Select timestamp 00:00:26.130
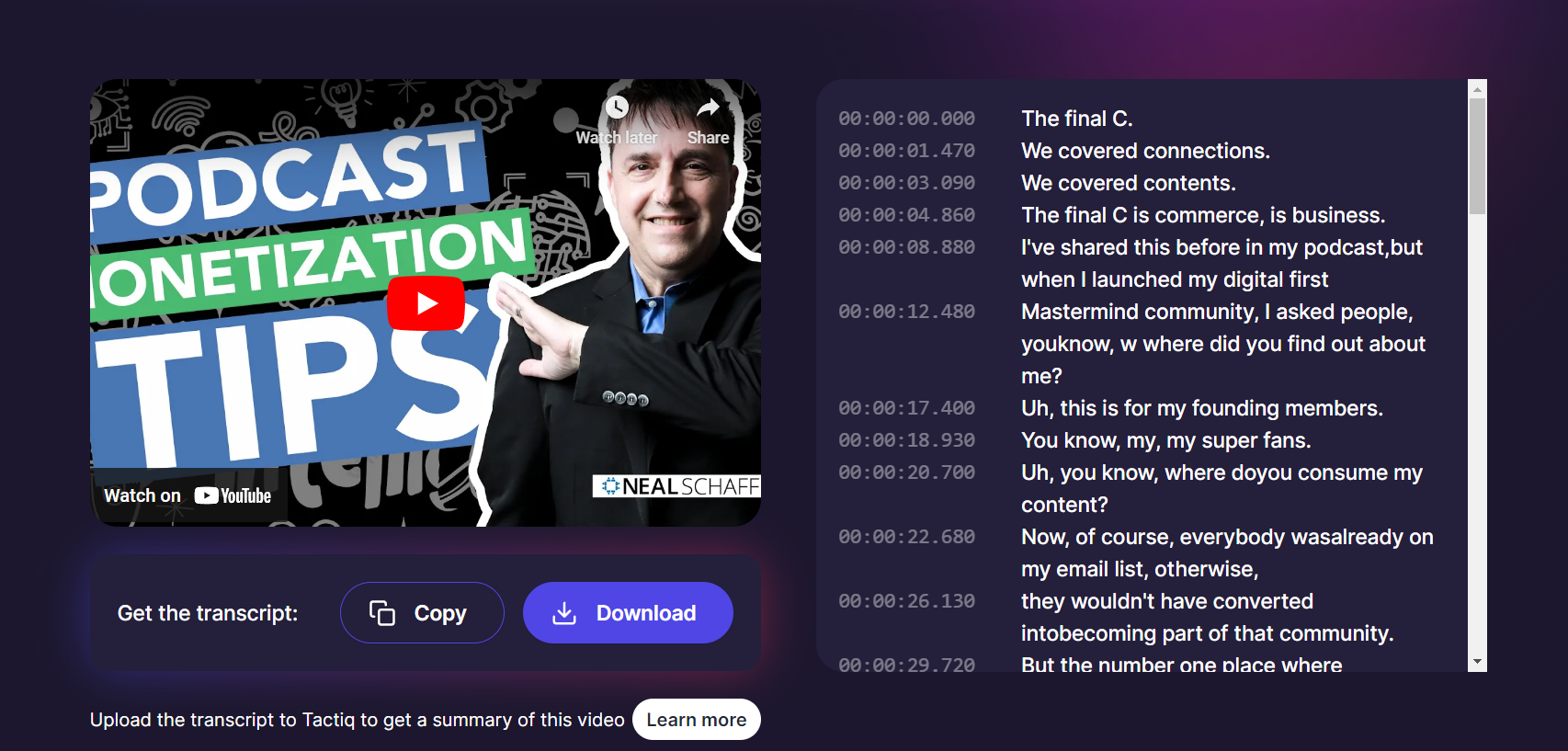Image resolution: width=1568 pixels, height=751 pixels. point(906,601)
